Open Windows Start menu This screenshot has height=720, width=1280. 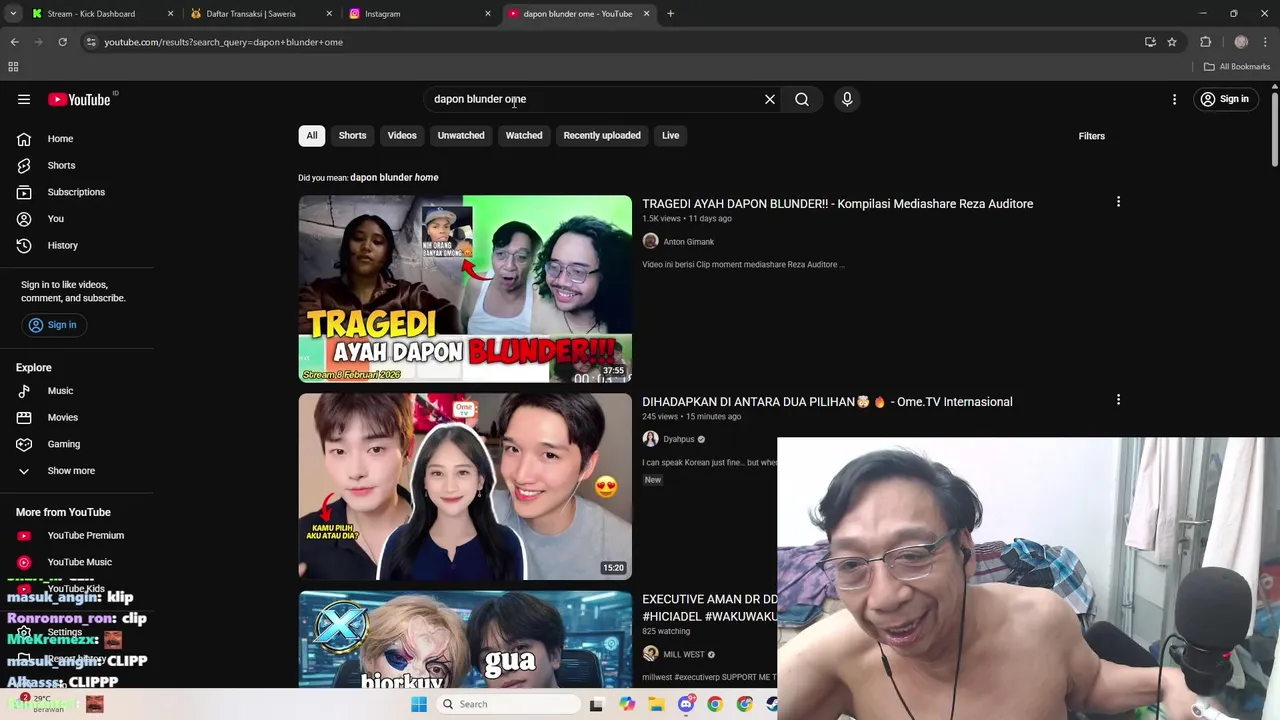(419, 704)
